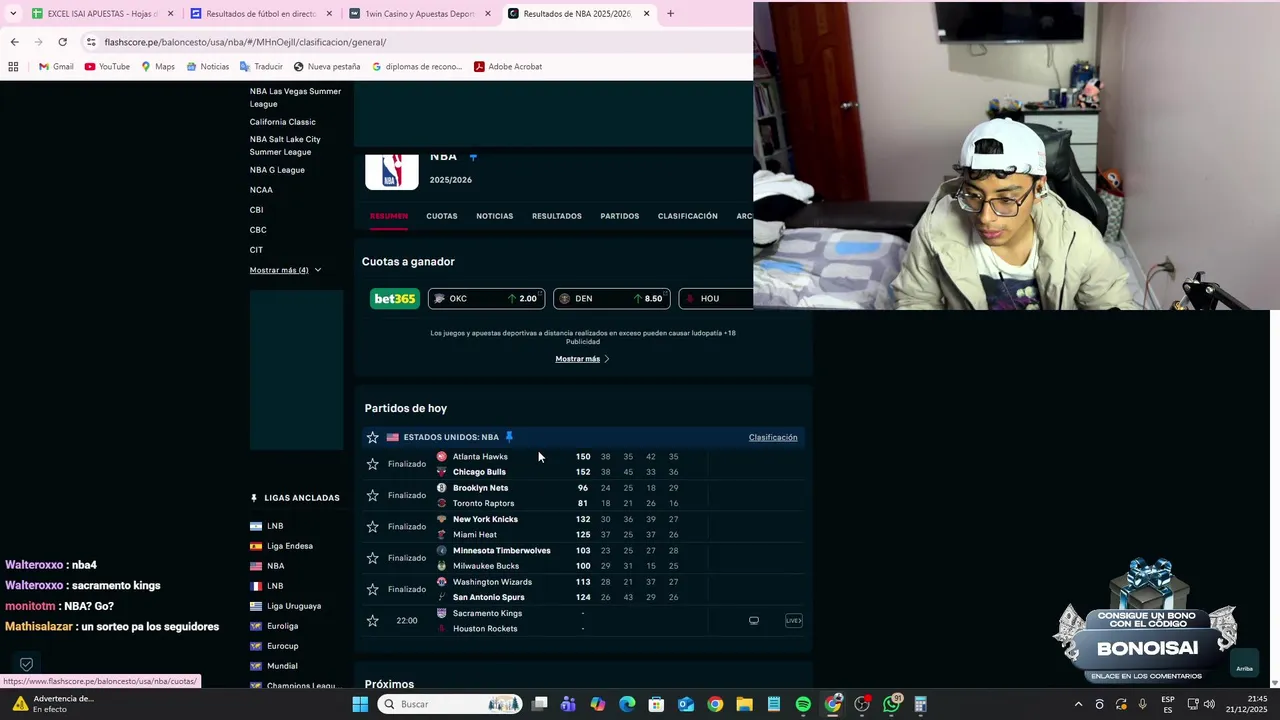Favorite the Brooklyn Nets vs Toronto Raptors match star
1280x720 pixels.
372,495
